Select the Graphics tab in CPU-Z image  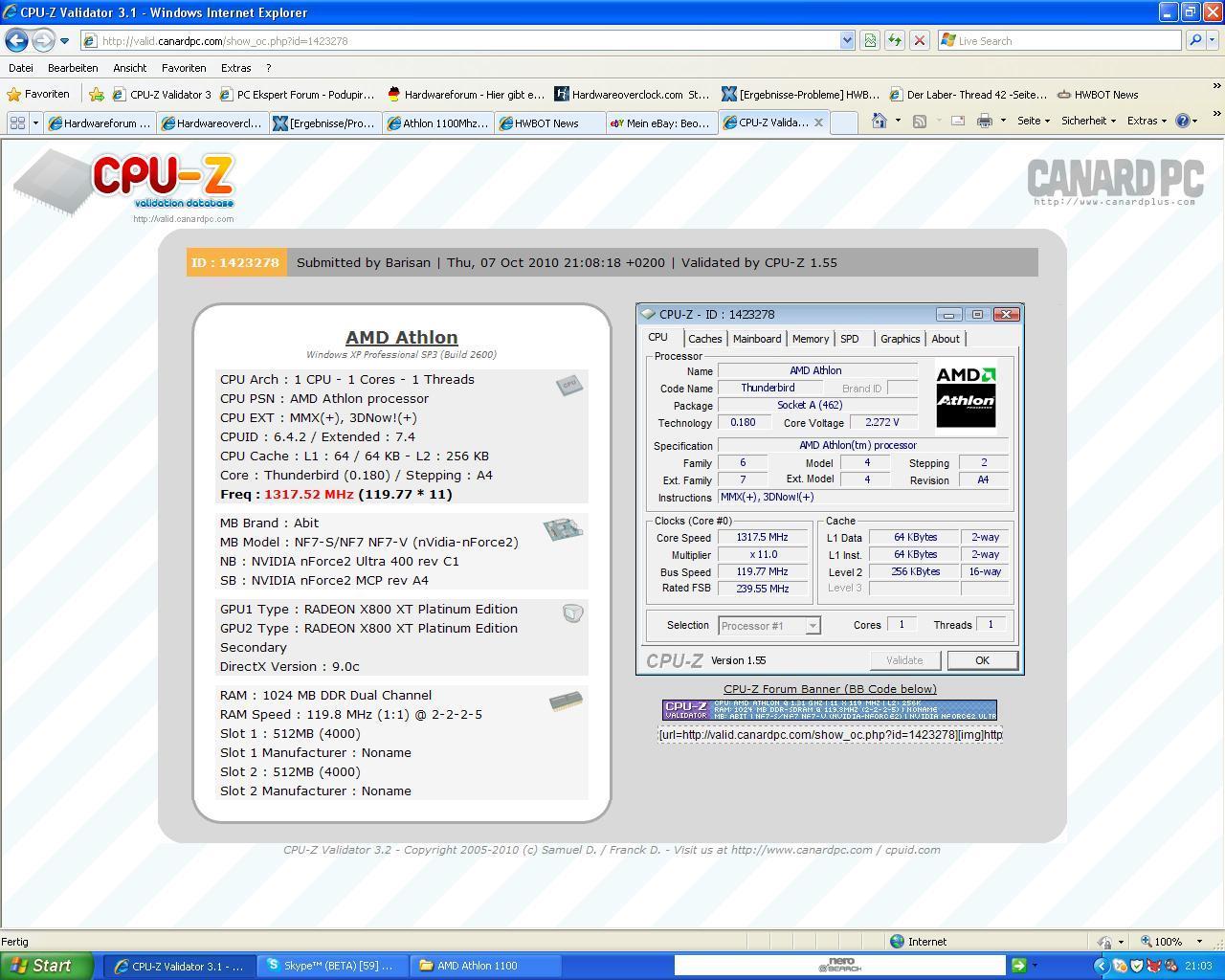click(x=900, y=339)
